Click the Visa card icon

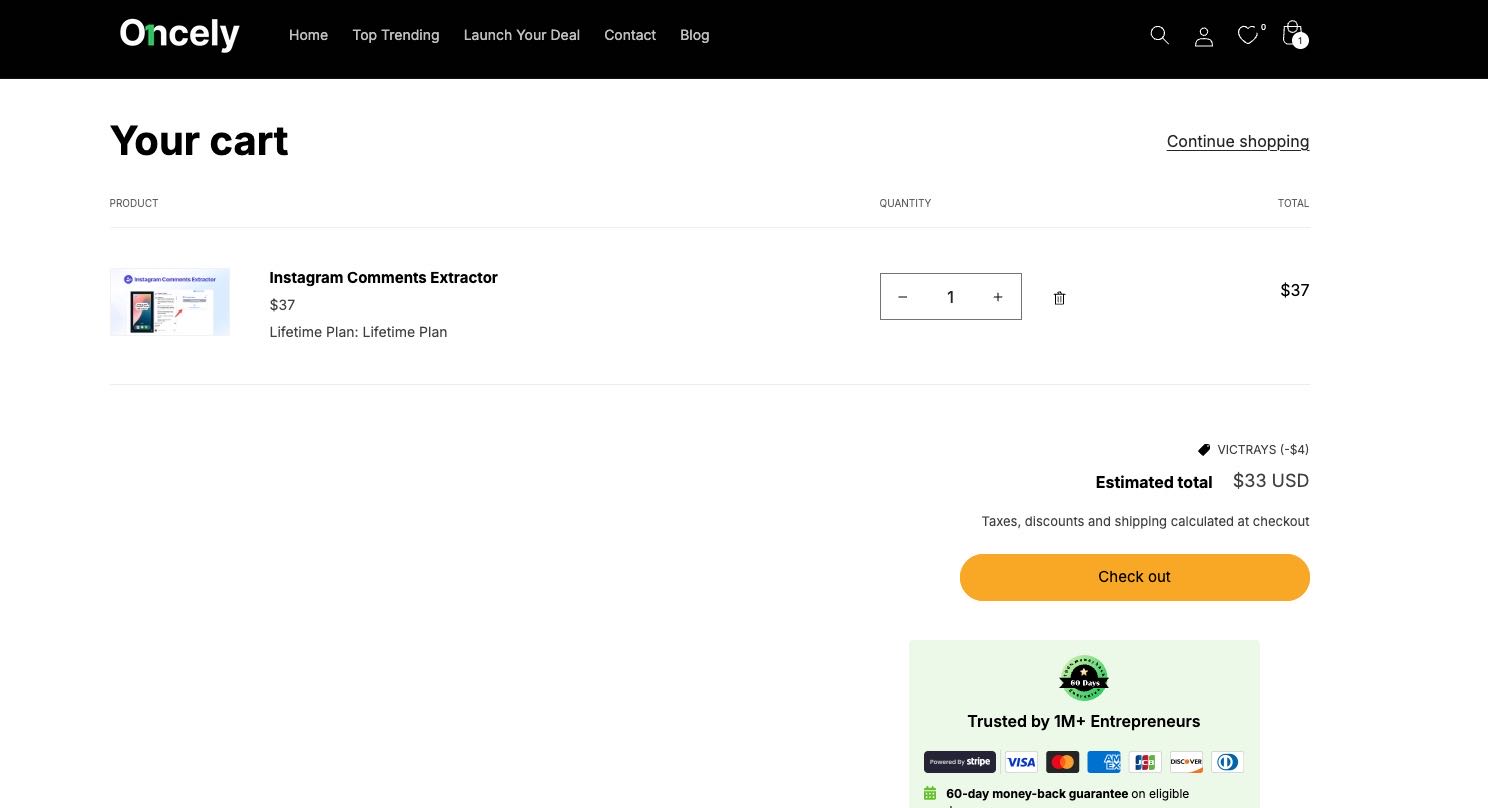1021,762
